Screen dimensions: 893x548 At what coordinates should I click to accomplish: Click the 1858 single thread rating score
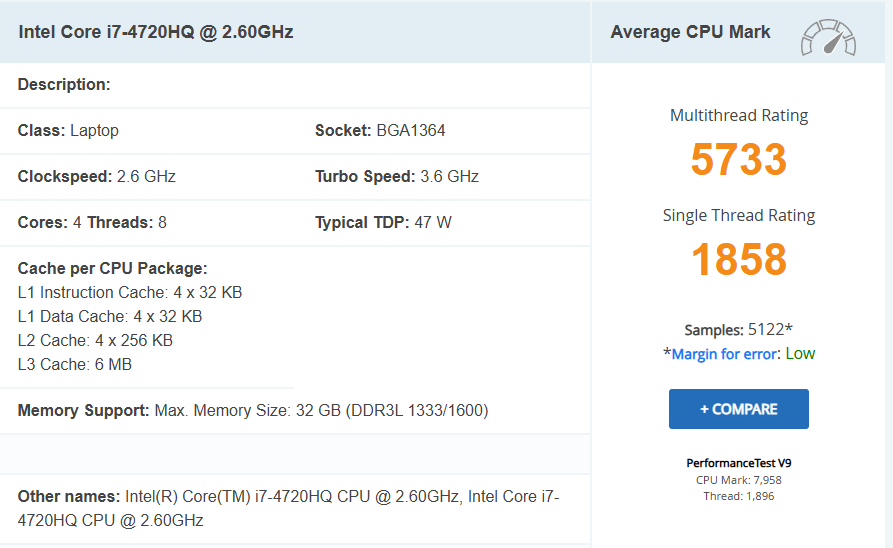738,260
